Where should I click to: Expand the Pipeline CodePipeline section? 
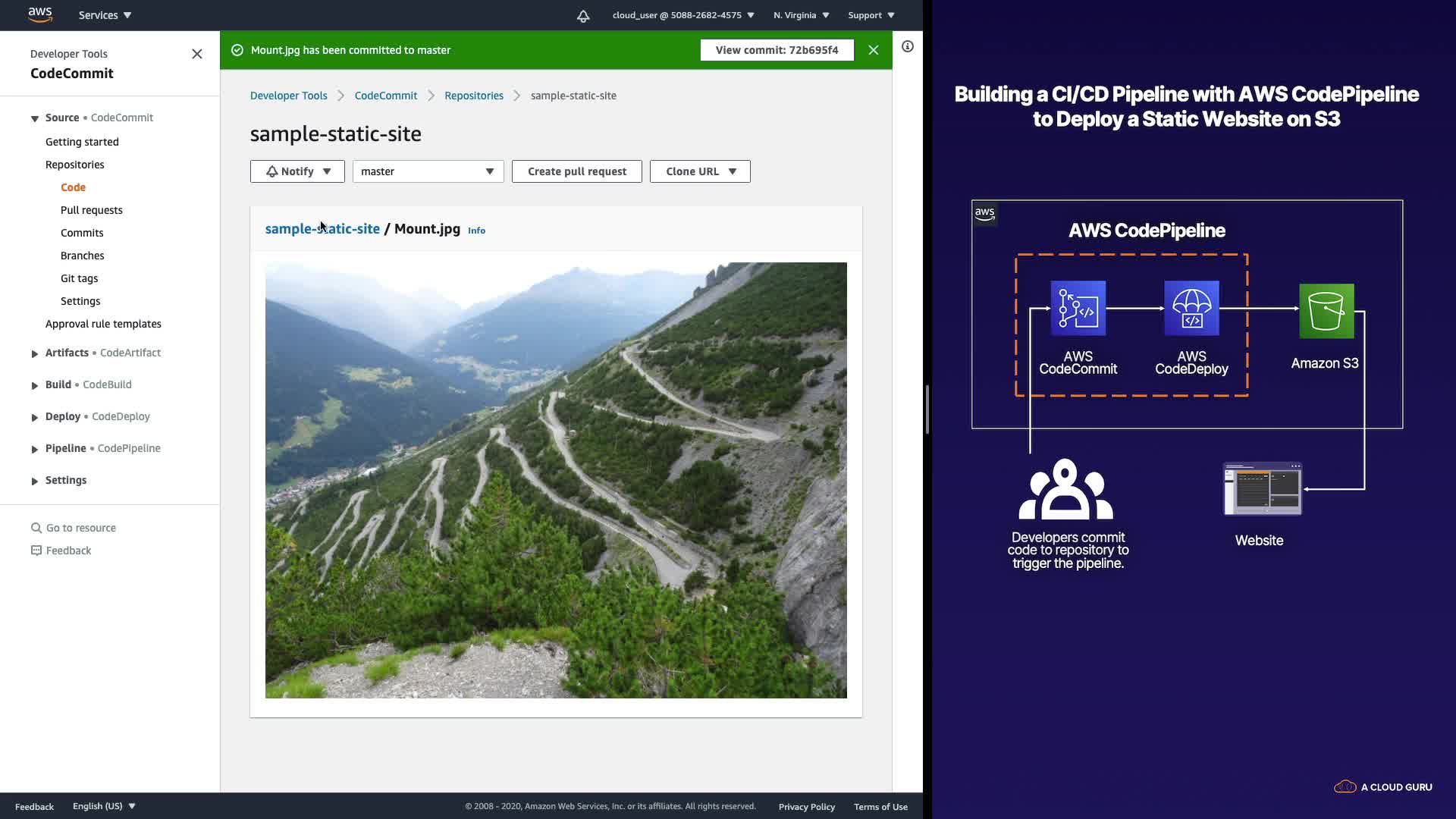click(35, 449)
